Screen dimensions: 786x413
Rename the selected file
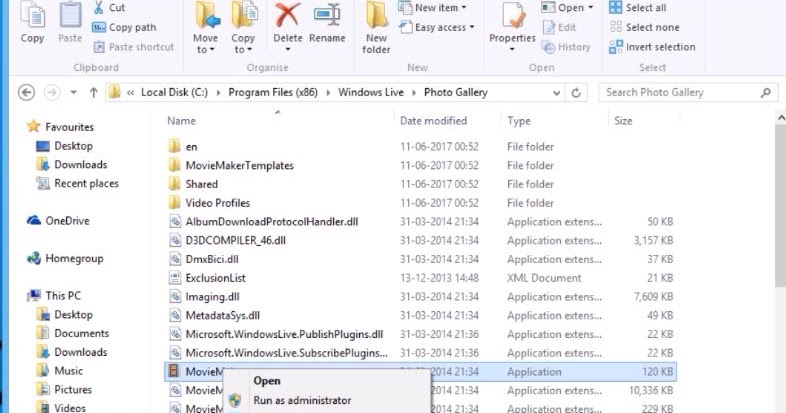(327, 24)
